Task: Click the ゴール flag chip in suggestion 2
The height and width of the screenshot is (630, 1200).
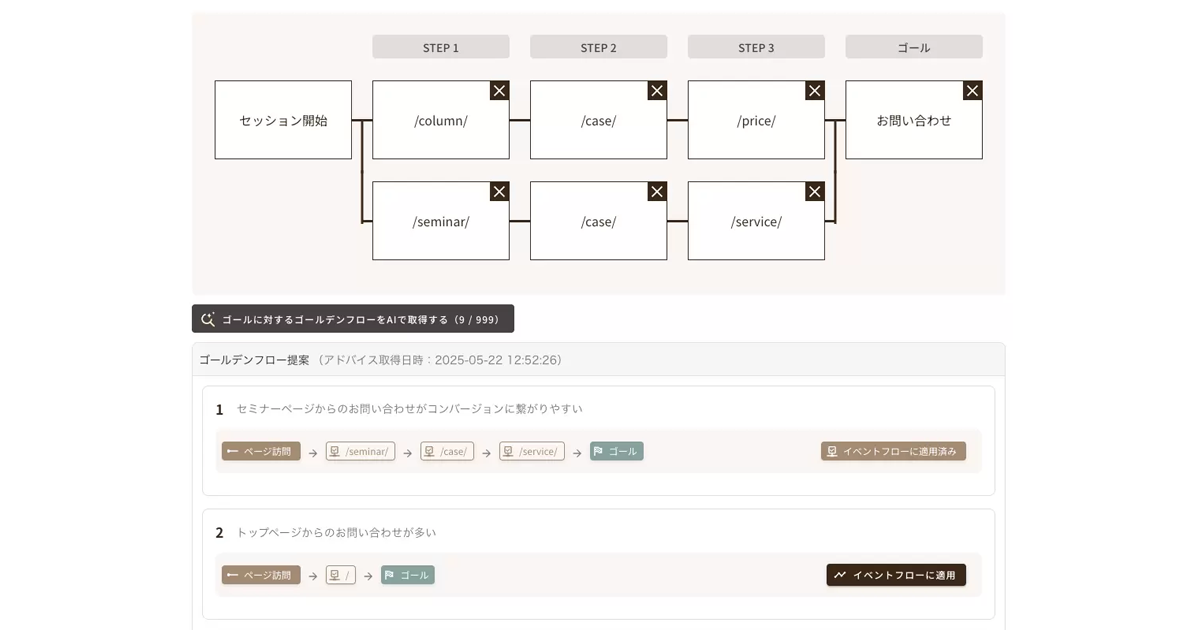Action: coord(408,575)
